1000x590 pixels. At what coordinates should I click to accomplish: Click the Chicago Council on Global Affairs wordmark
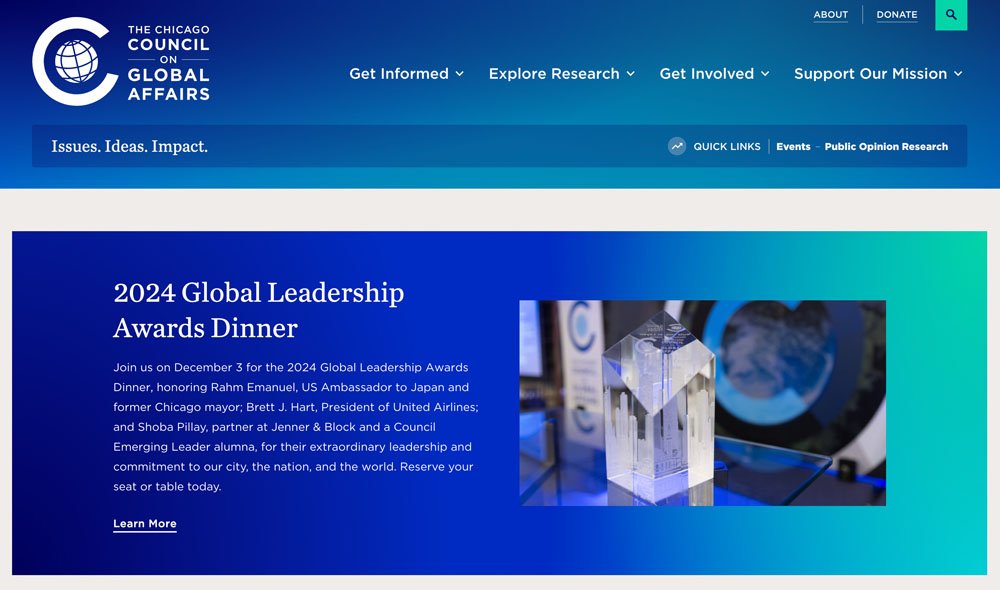[x=168, y=63]
